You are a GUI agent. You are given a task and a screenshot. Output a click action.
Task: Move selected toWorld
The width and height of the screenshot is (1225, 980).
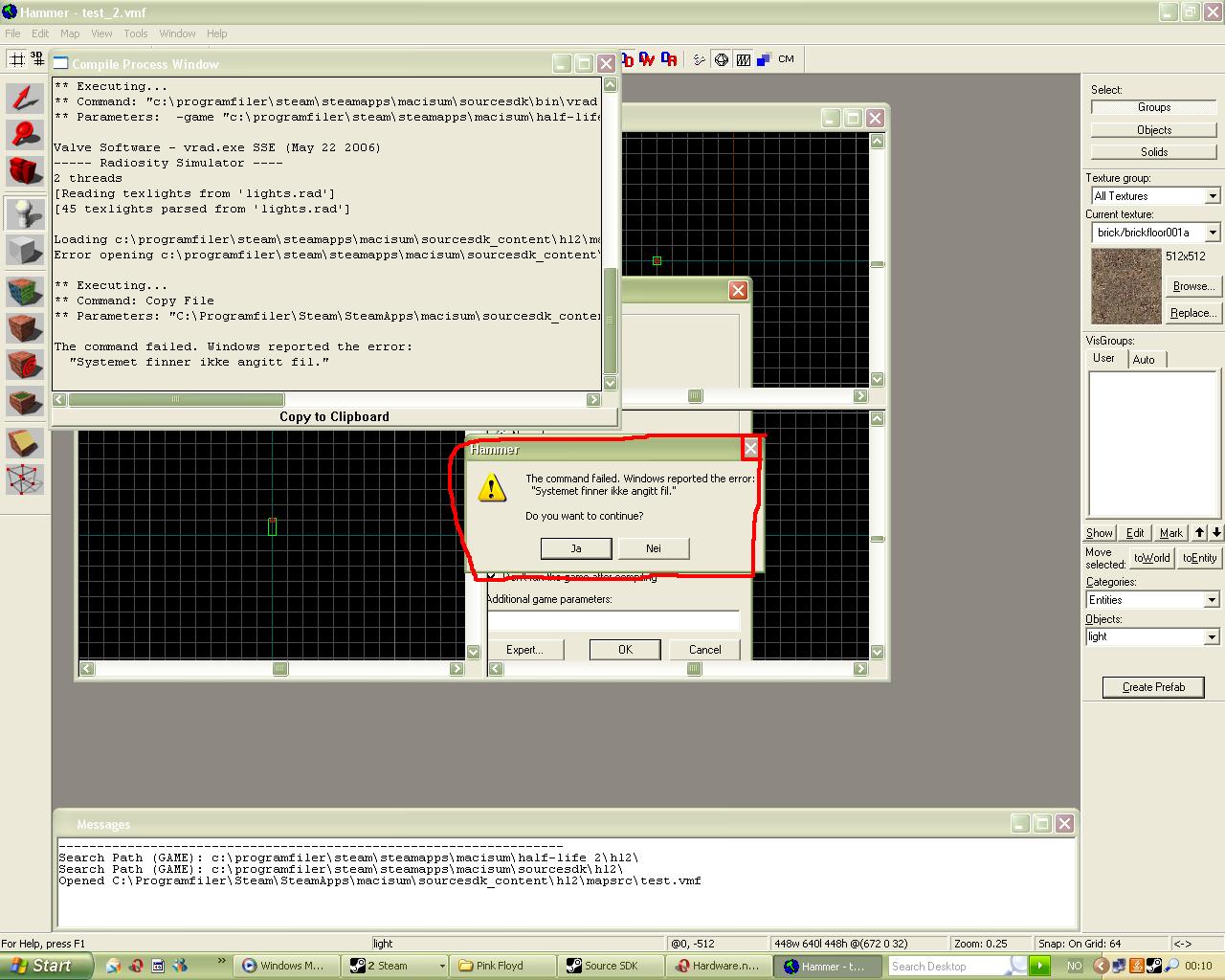(x=1152, y=558)
